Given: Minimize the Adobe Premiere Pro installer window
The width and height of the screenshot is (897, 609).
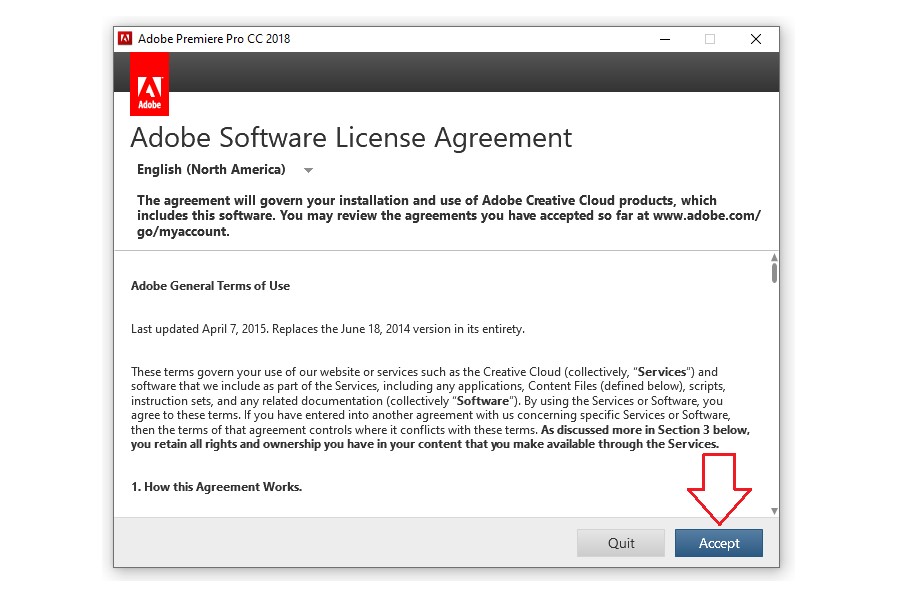Looking at the screenshot, I should [x=665, y=39].
